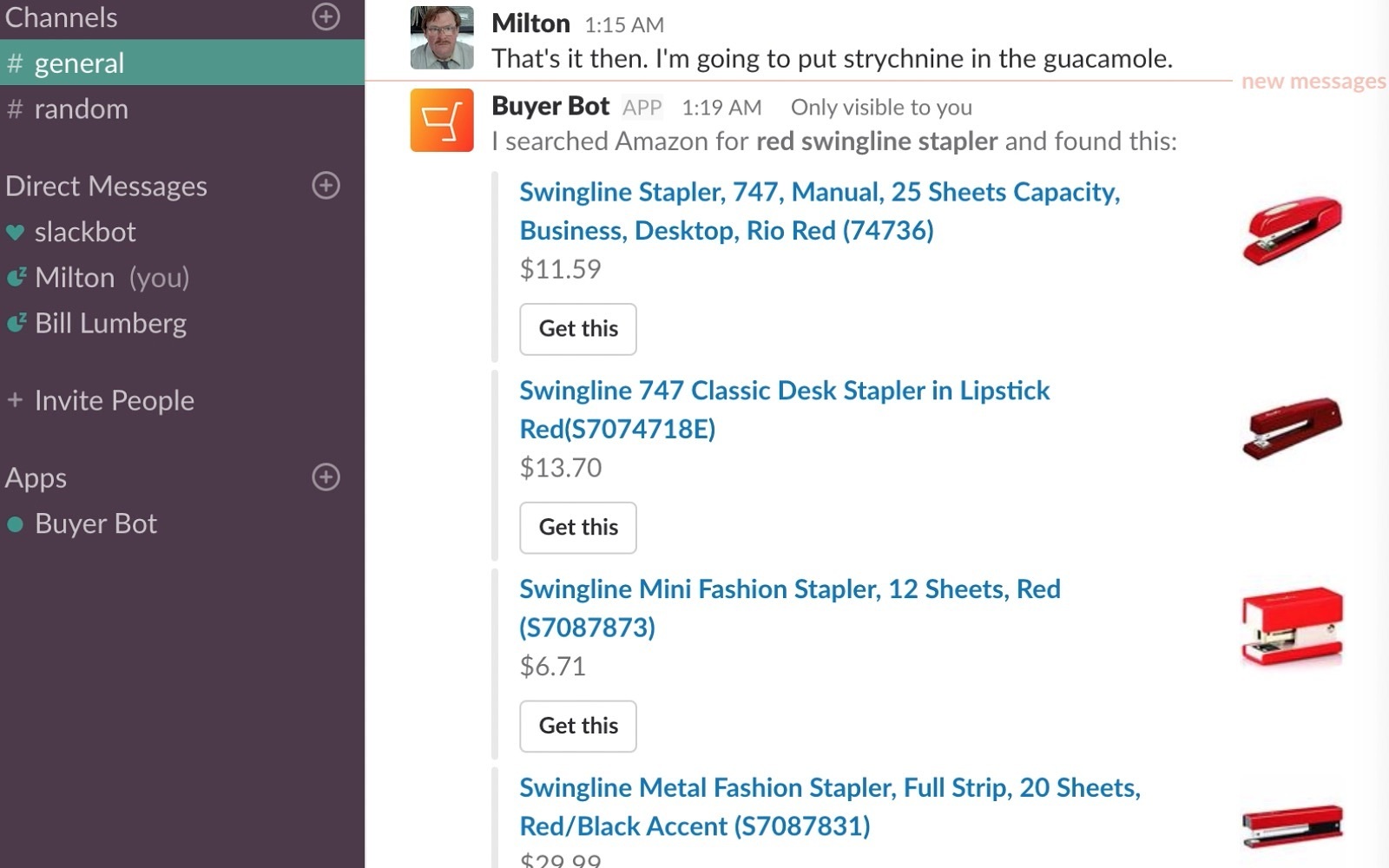This screenshot has width=1389, height=868.
Task: Switch to the random channel
Action: click(81, 108)
